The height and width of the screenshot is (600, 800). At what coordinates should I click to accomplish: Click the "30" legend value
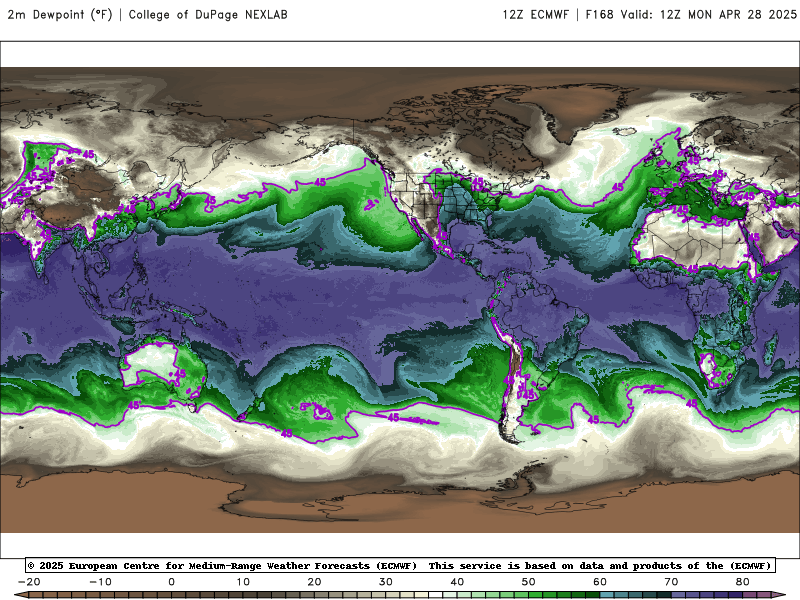(x=386, y=582)
